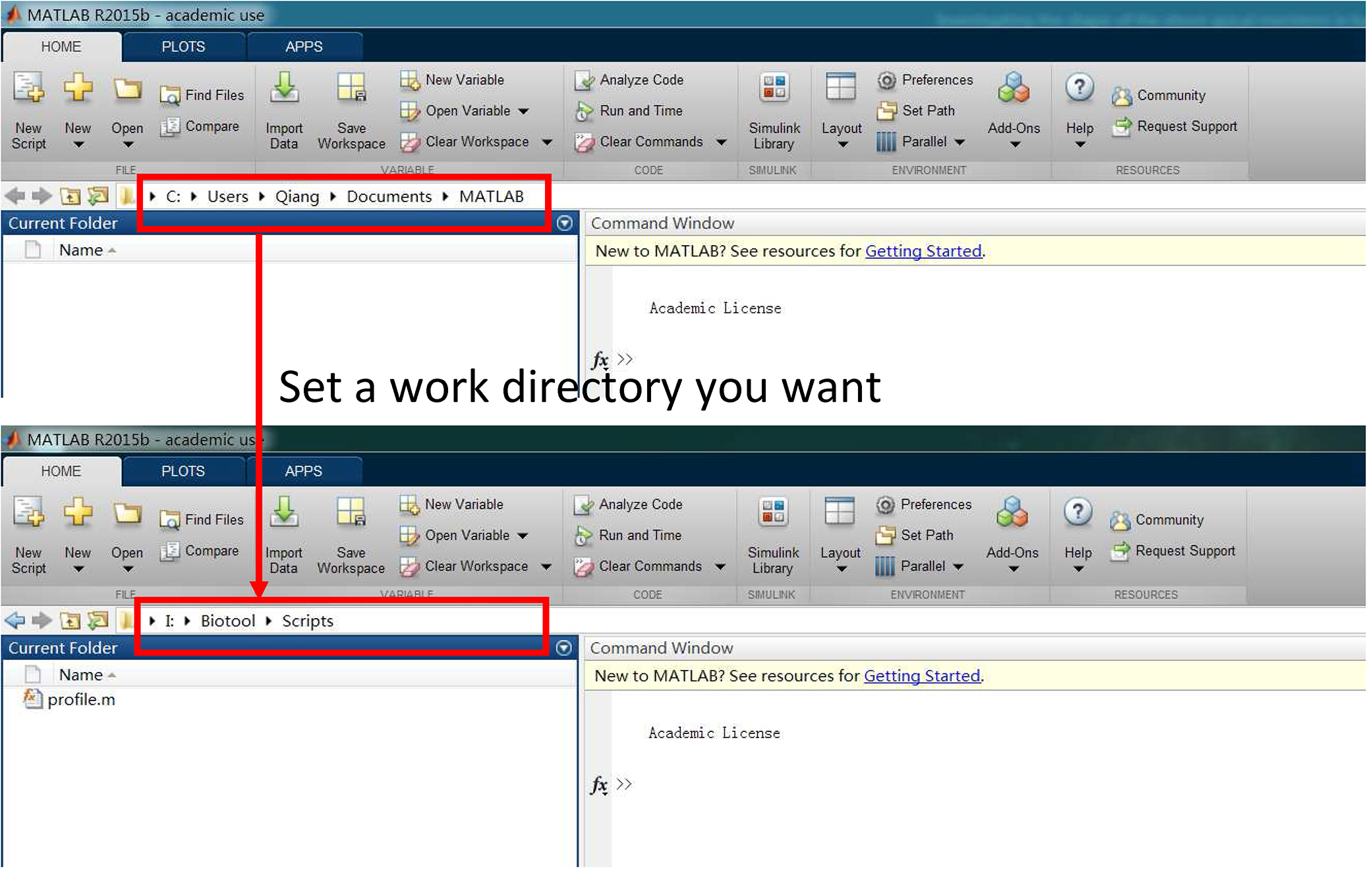
Task: Open the New plus icon in top window
Action: [x=78, y=88]
